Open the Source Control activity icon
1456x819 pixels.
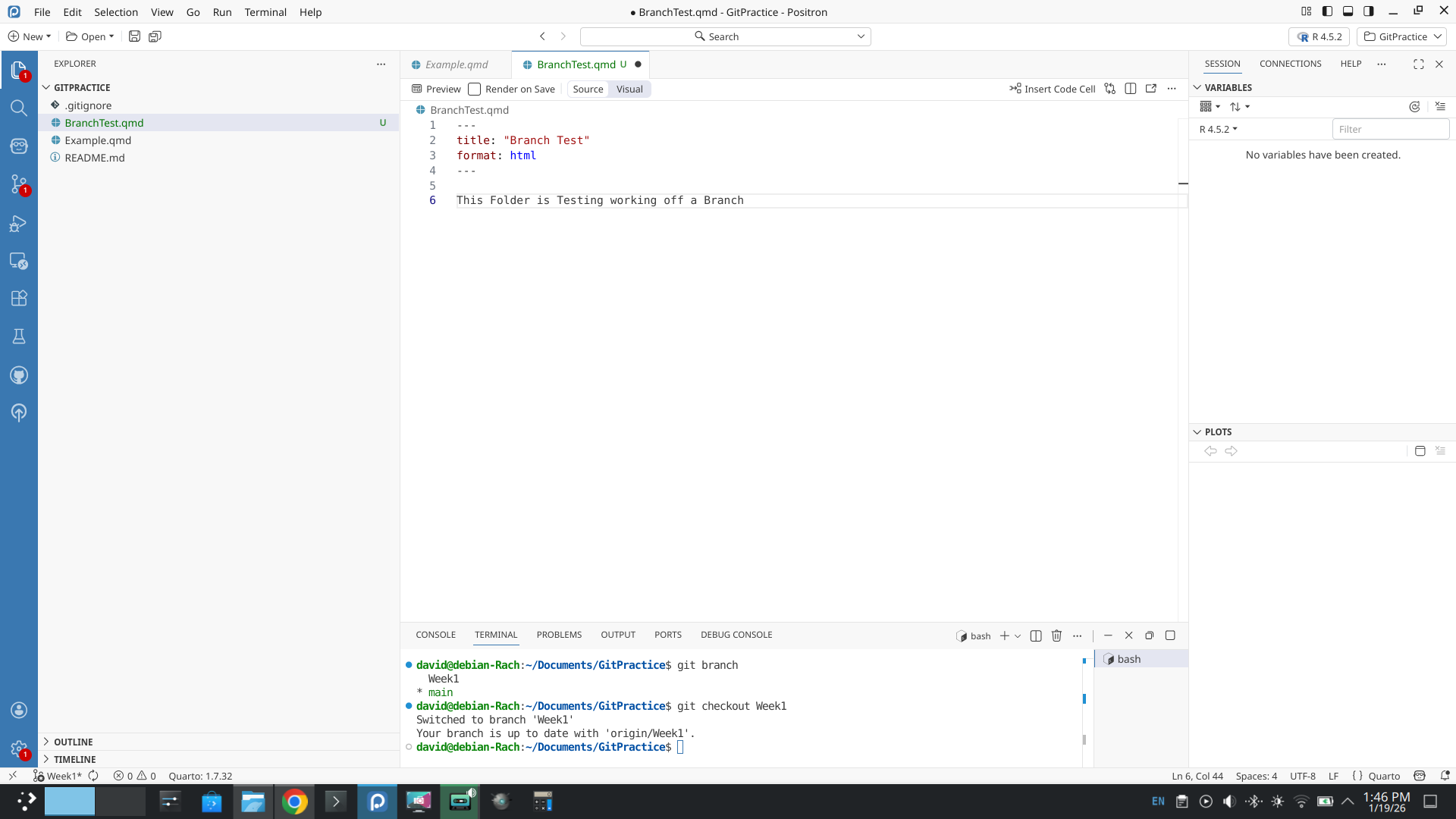coord(19,184)
